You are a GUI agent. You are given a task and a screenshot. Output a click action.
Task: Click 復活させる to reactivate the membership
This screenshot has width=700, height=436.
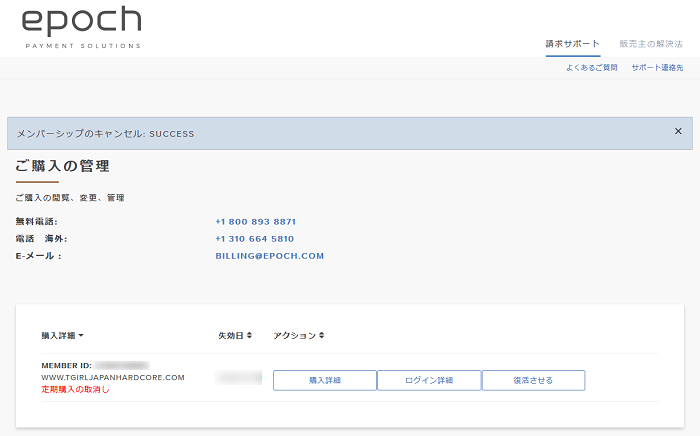[533, 380]
